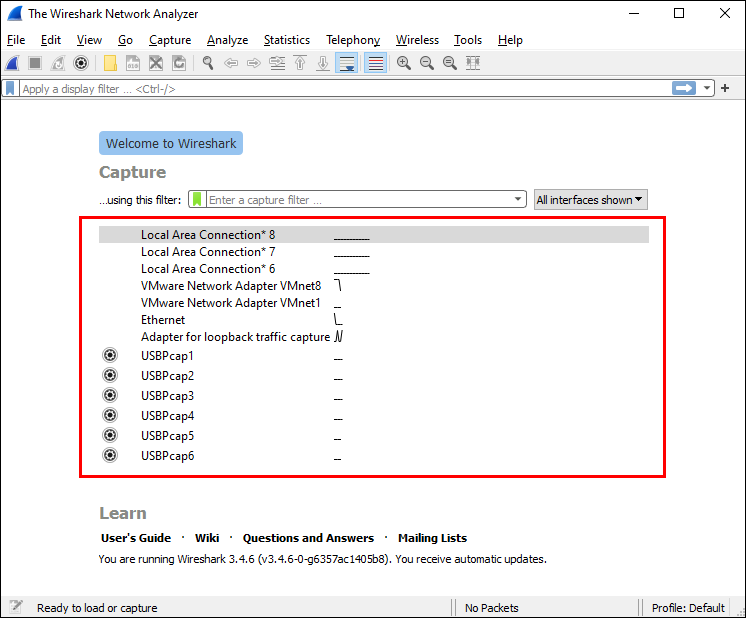Click the find packet magnifier icon
746x618 pixels.
pos(207,63)
